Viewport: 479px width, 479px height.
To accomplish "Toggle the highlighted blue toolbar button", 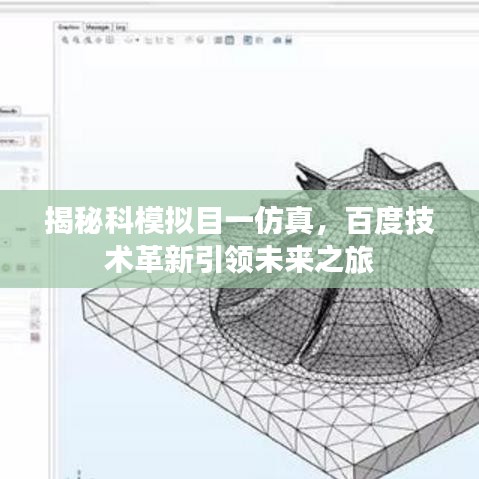I will [x=248, y=40].
